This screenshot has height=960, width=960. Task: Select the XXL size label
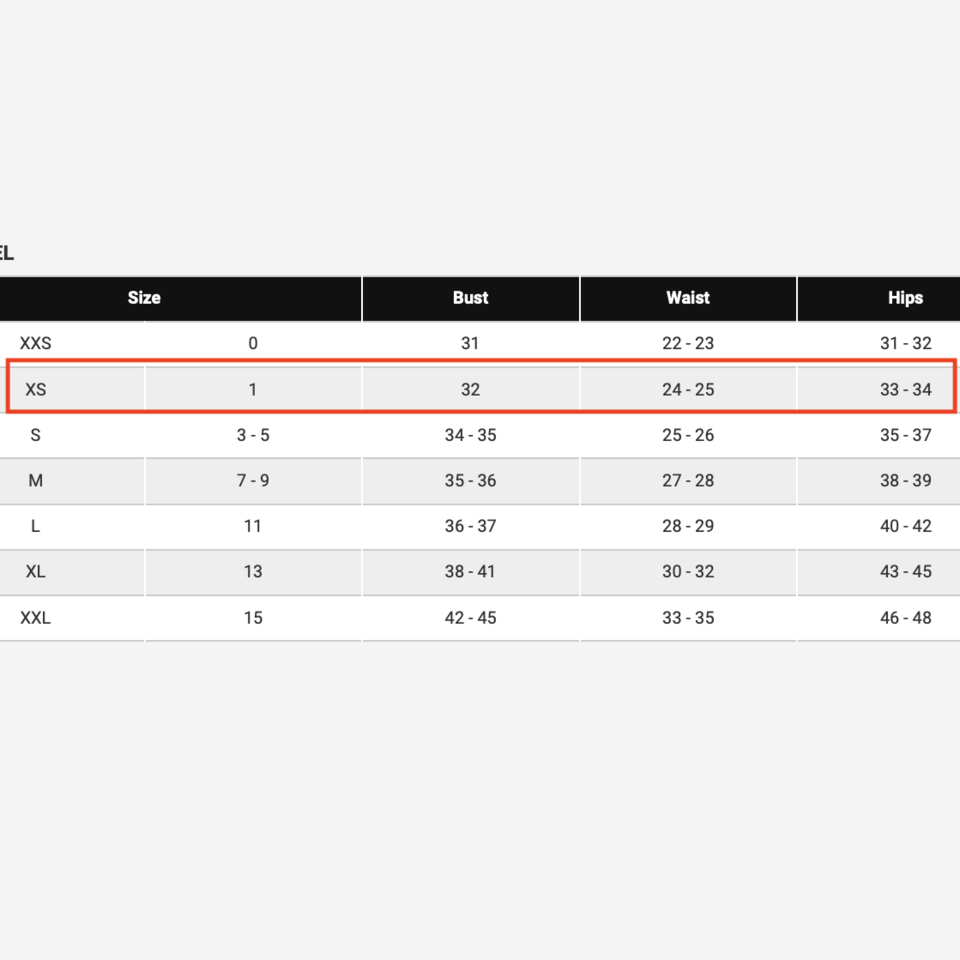36,618
